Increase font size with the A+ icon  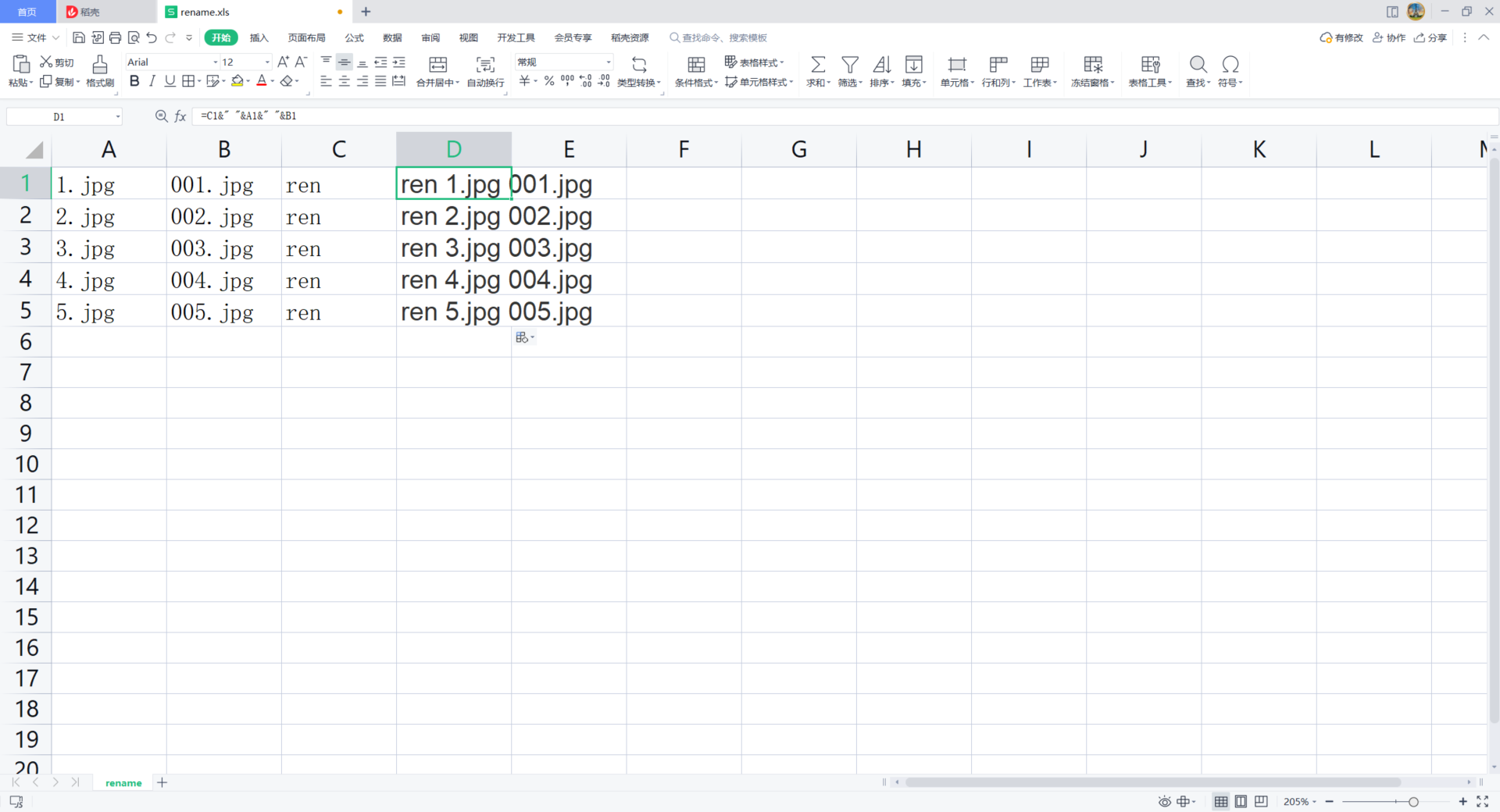tap(283, 62)
